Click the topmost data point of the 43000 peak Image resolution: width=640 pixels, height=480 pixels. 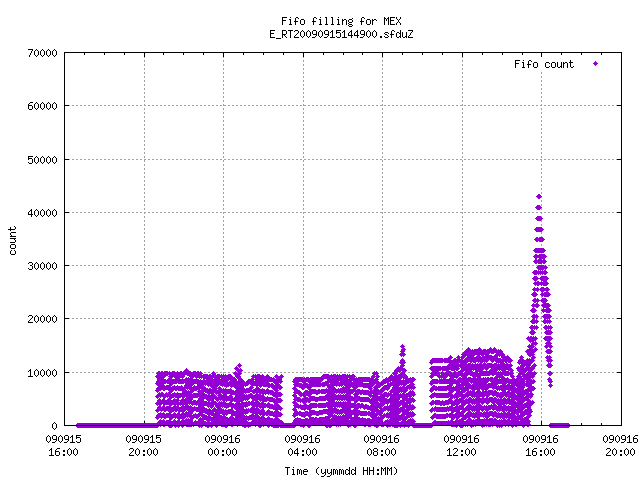coord(539,197)
